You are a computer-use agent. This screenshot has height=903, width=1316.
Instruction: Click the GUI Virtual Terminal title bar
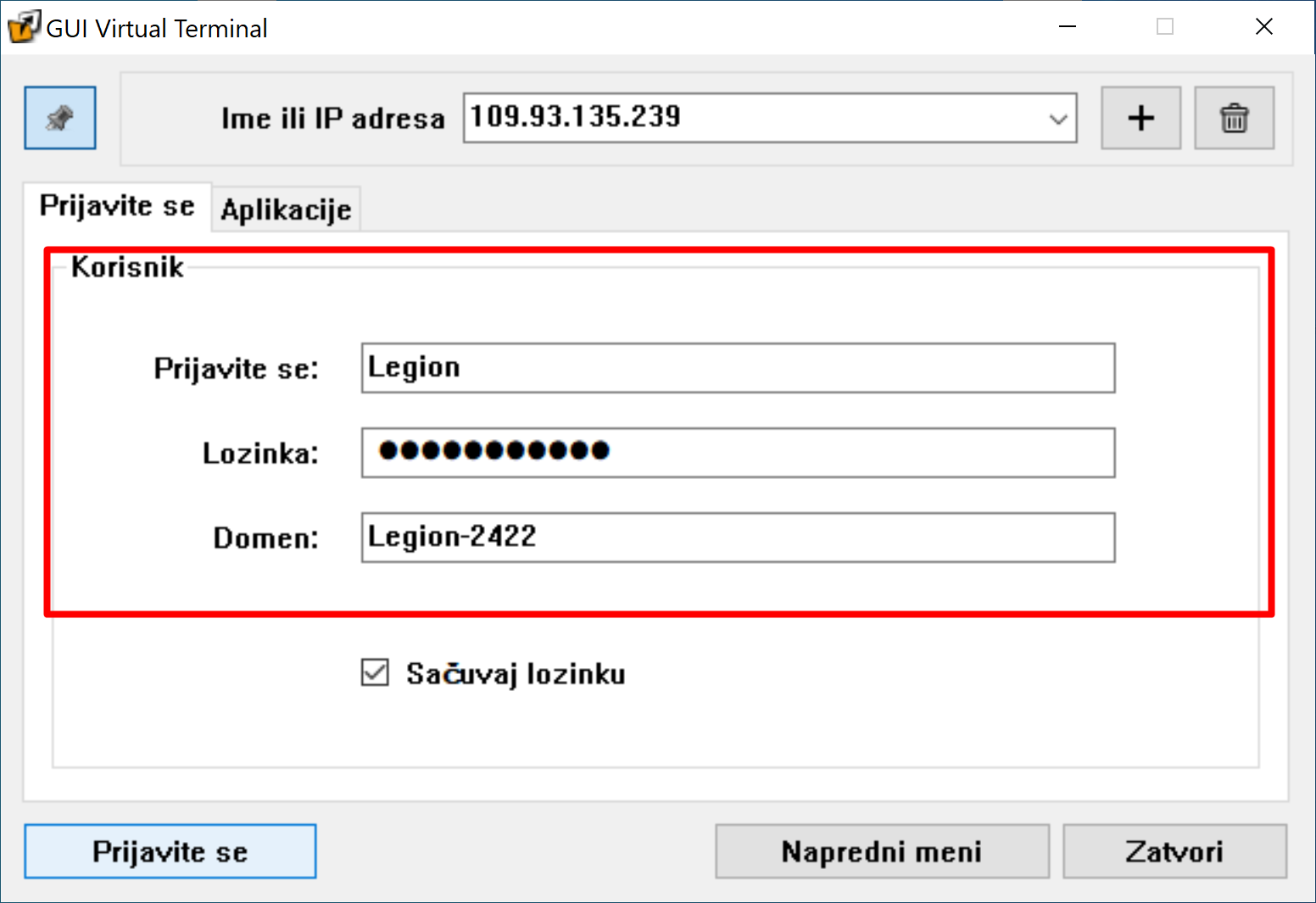pyautogui.click(x=594, y=27)
